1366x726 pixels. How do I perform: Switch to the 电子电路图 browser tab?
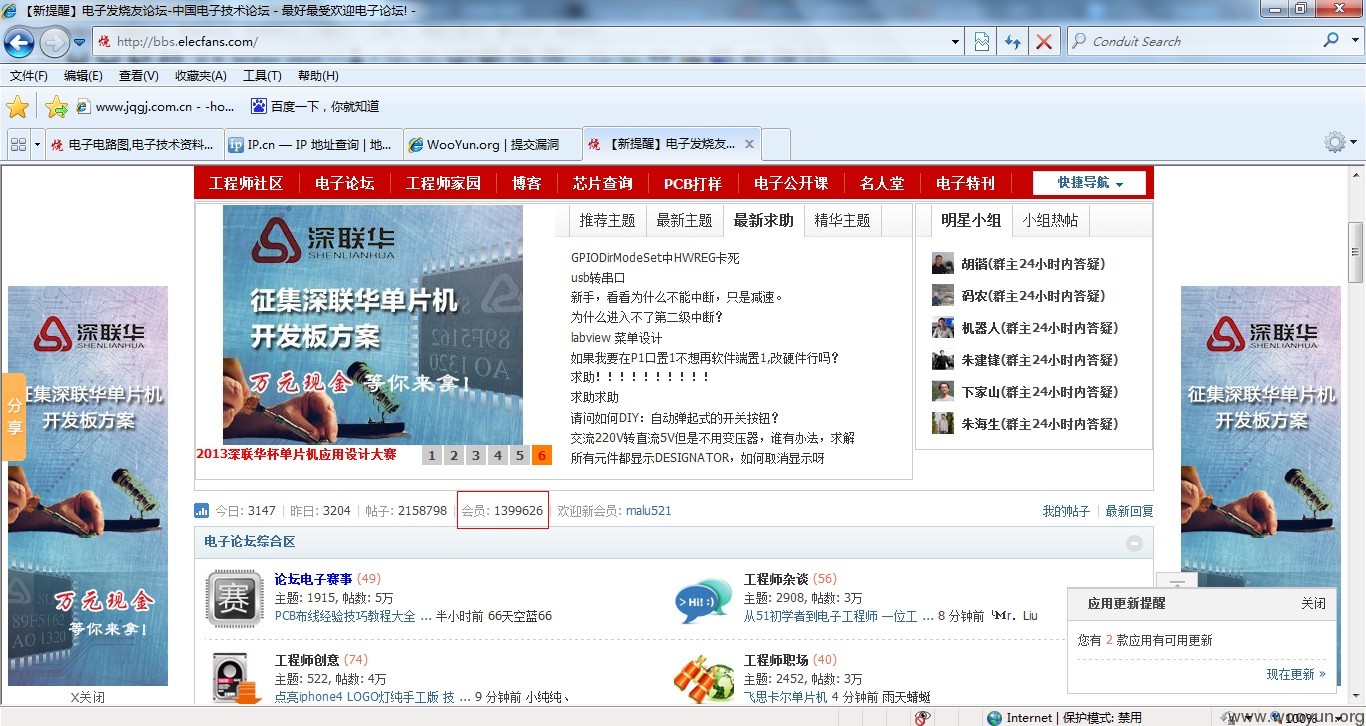(x=134, y=144)
